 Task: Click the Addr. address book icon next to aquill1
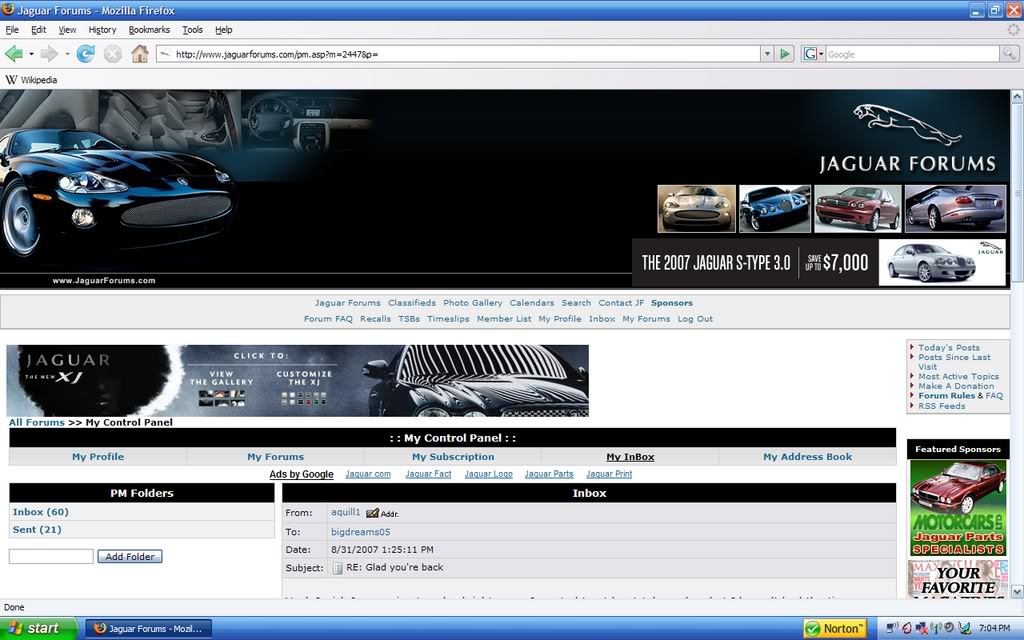[x=382, y=513]
